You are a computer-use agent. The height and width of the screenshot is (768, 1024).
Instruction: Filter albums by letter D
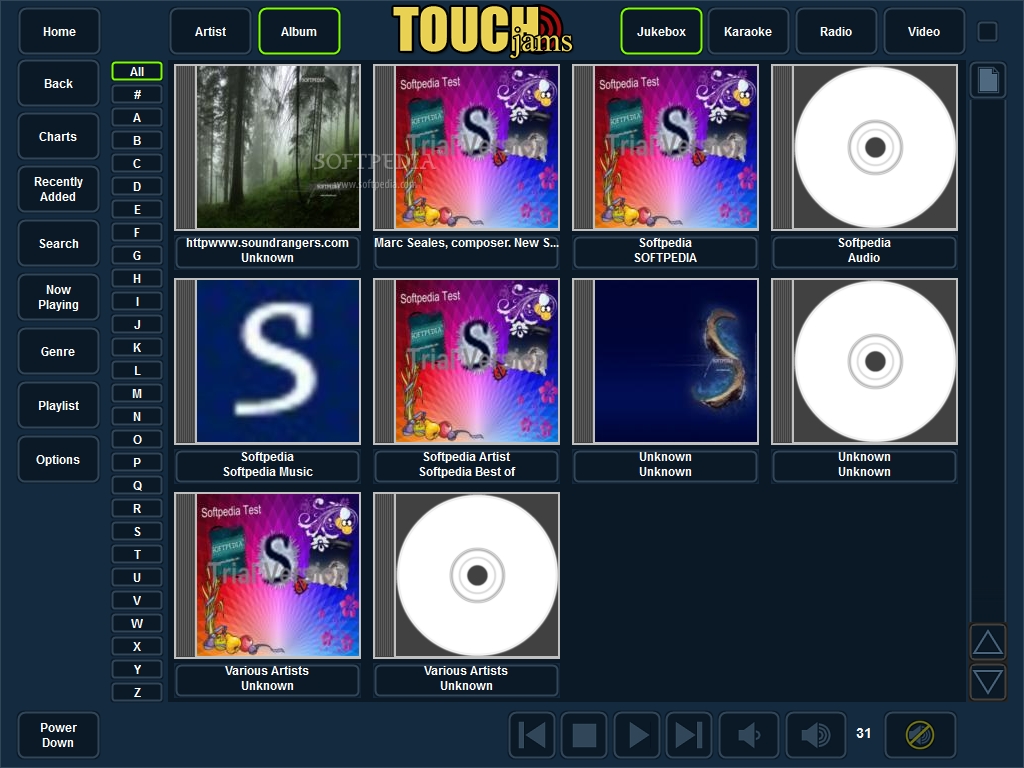137,187
